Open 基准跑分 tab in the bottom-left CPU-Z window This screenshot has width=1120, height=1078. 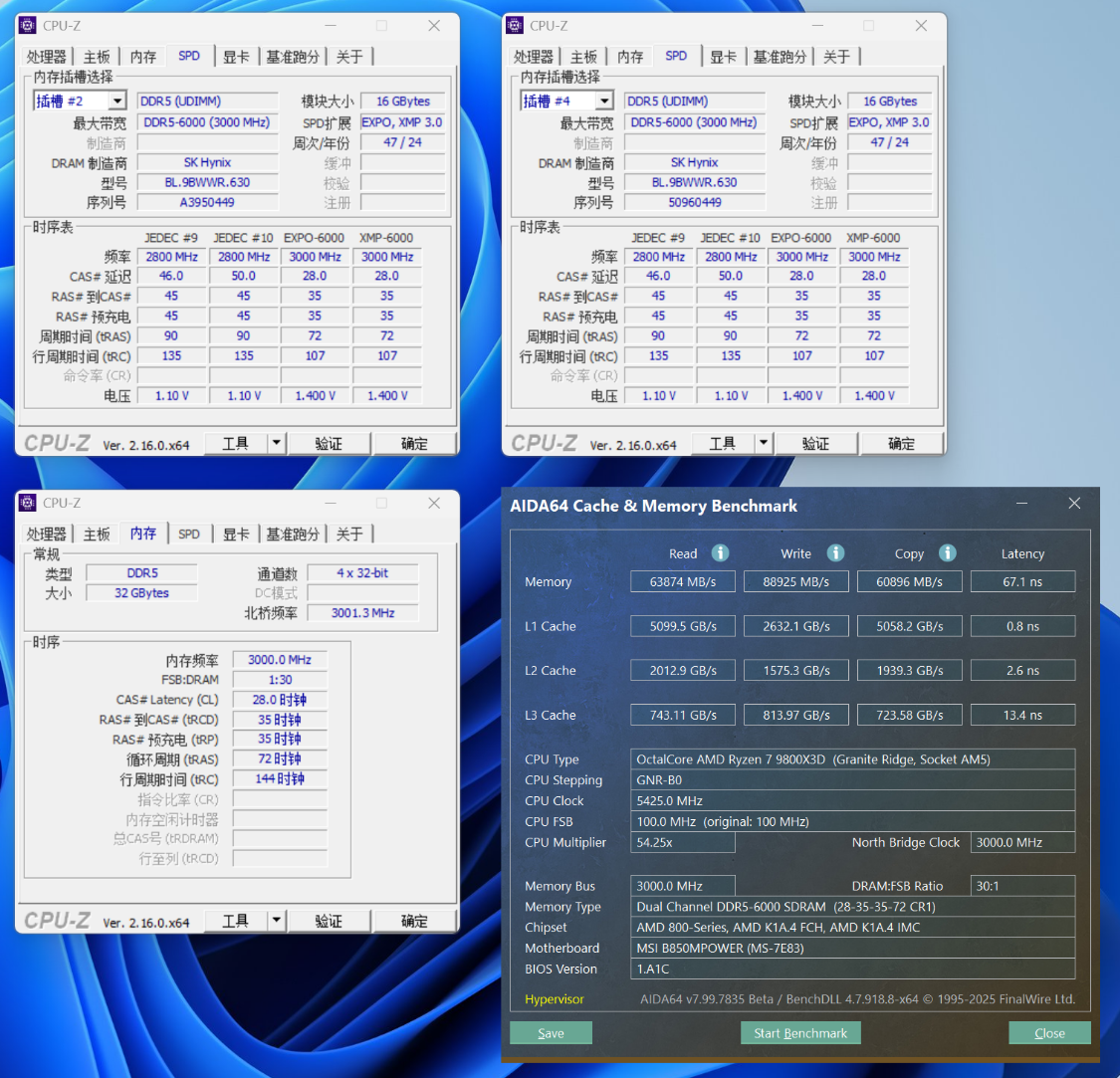pyautogui.click(x=292, y=534)
